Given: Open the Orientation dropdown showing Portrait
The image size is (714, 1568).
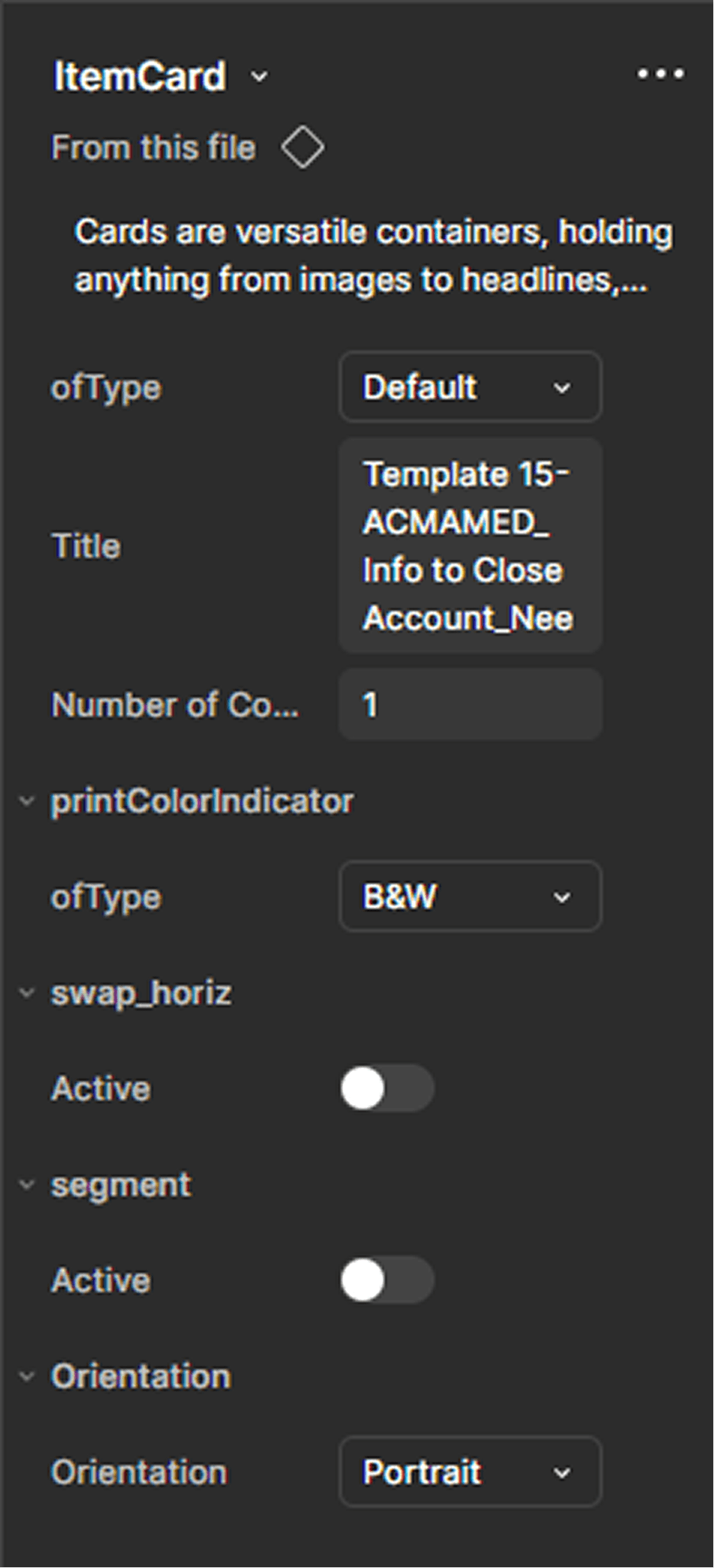Looking at the screenshot, I should click(x=469, y=1472).
